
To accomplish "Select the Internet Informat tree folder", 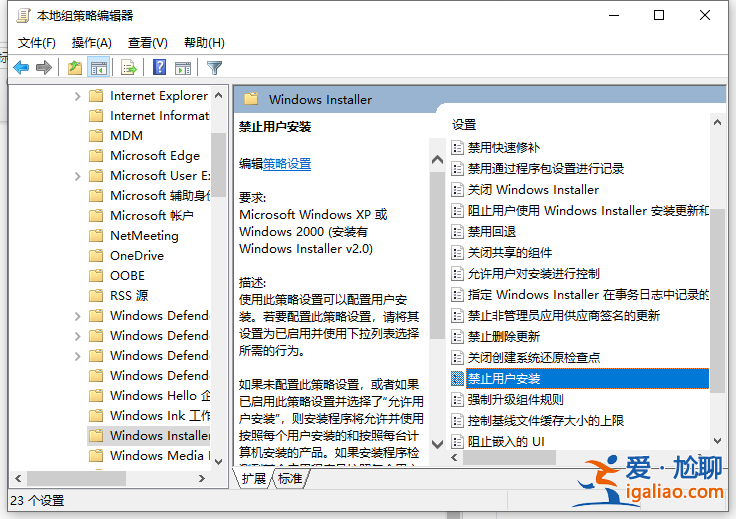I will click(149, 116).
